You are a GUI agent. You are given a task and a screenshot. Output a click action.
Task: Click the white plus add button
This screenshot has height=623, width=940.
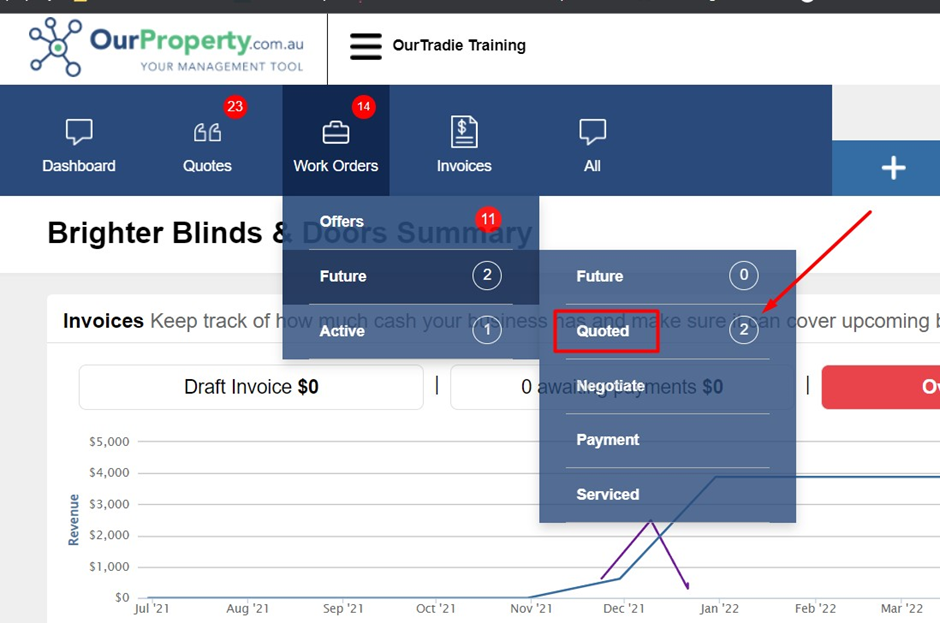tap(893, 168)
